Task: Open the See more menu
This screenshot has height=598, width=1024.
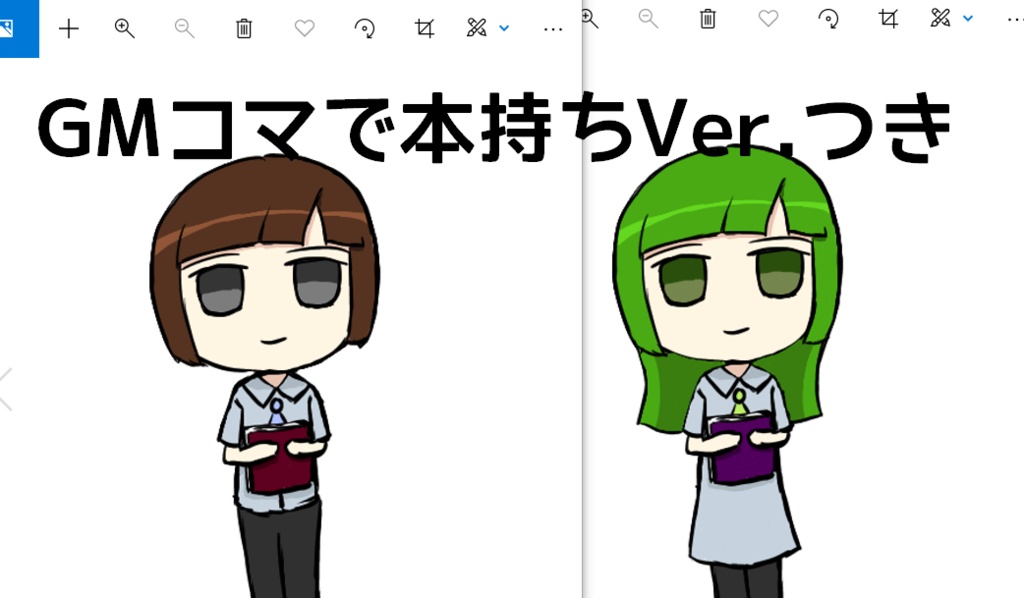Action: click(x=552, y=28)
